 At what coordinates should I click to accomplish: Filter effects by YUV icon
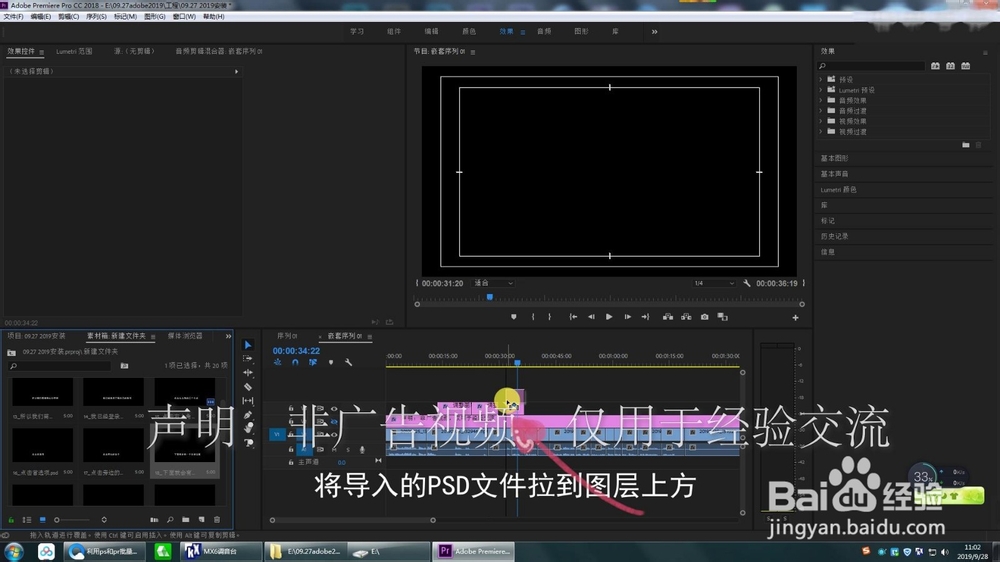click(966, 66)
